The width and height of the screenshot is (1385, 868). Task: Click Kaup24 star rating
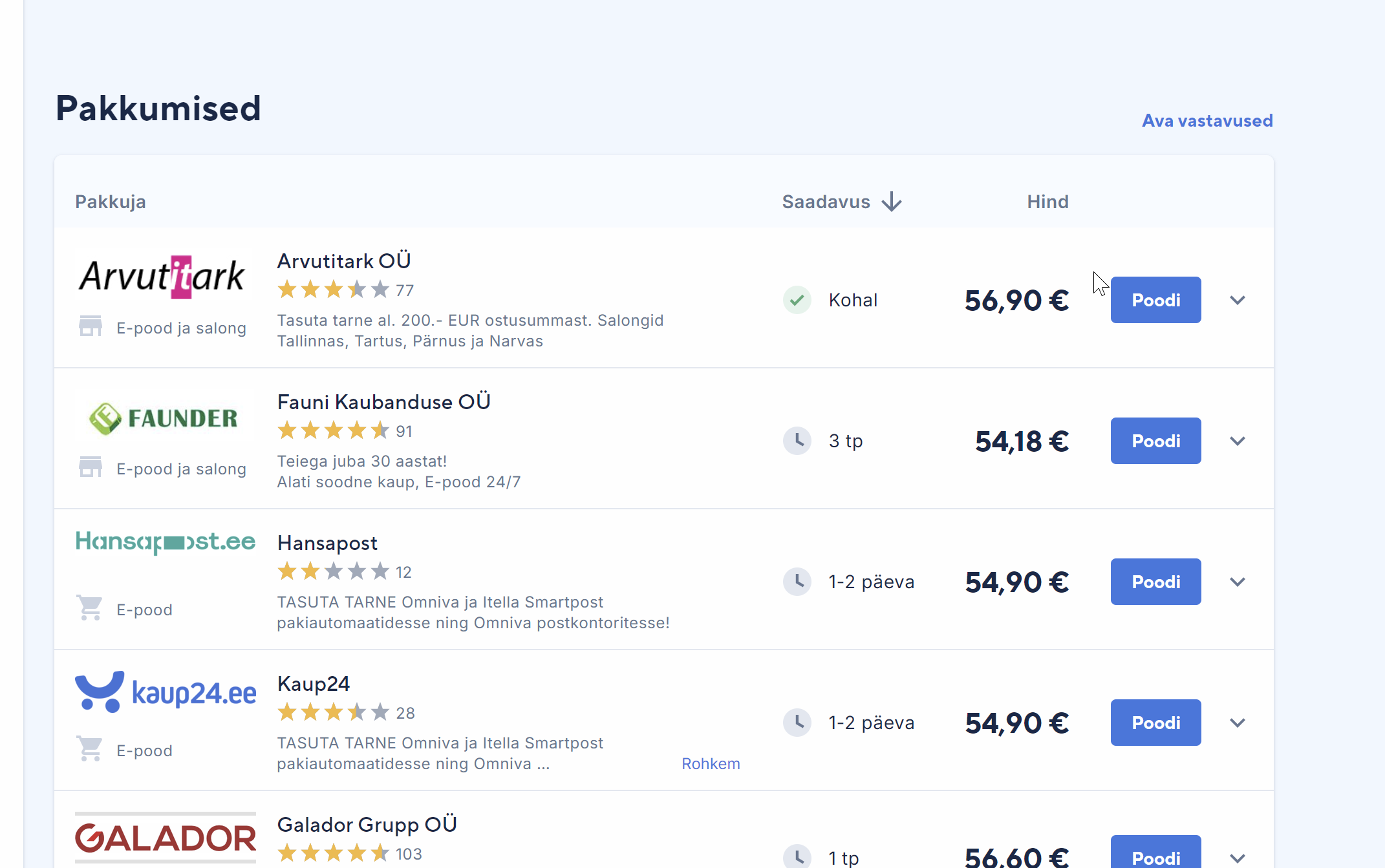(x=334, y=712)
